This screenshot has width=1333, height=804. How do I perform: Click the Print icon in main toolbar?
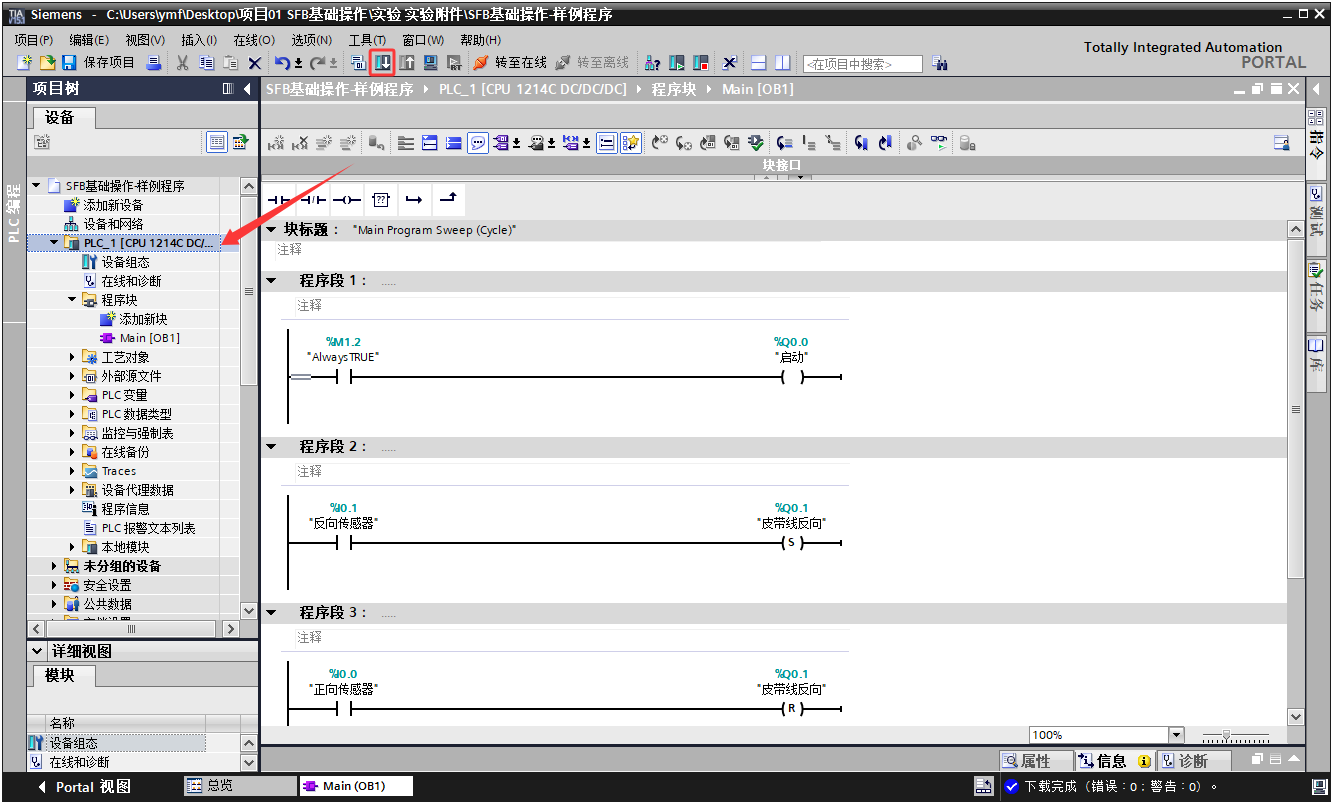(154, 63)
